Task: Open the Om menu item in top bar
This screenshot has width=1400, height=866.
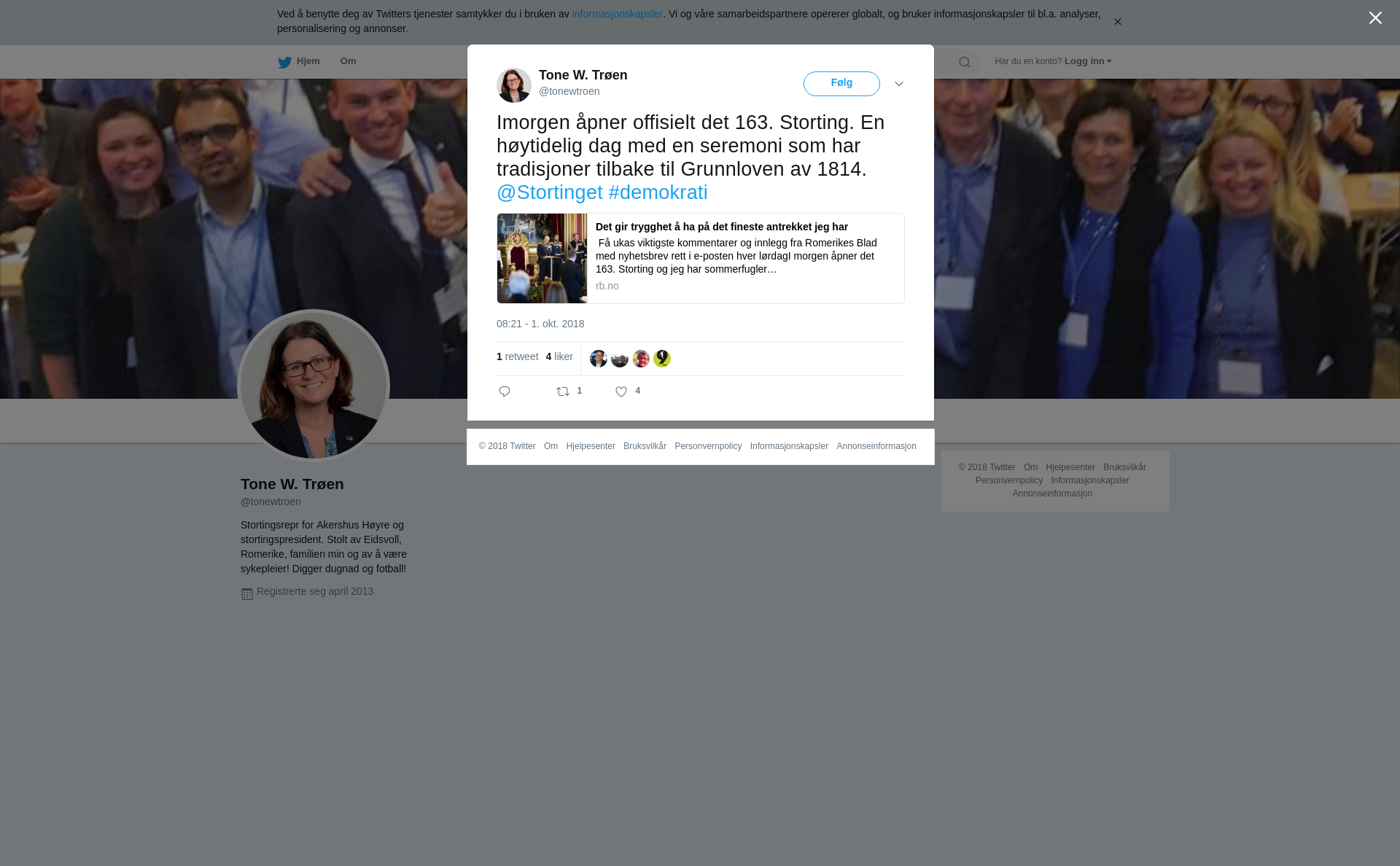Action: 349,61
